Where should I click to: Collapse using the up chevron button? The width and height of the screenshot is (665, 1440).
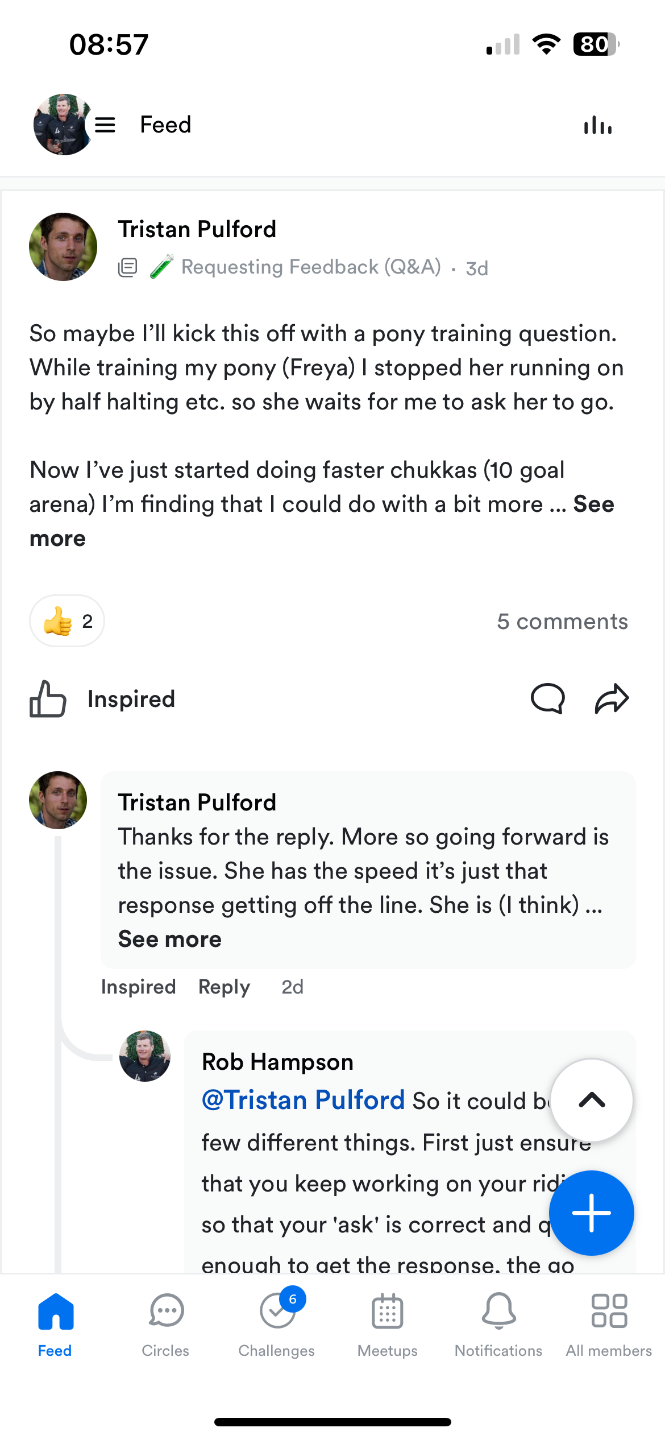[591, 1100]
